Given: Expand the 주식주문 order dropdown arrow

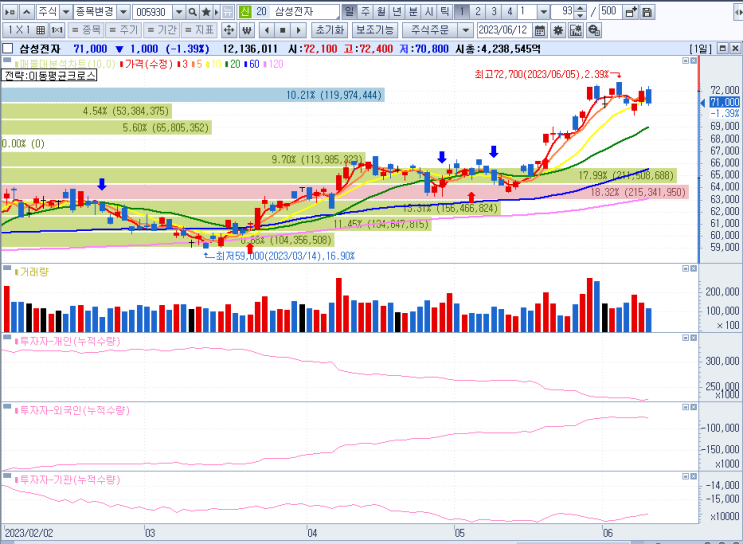Looking at the screenshot, I should coord(465,30).
